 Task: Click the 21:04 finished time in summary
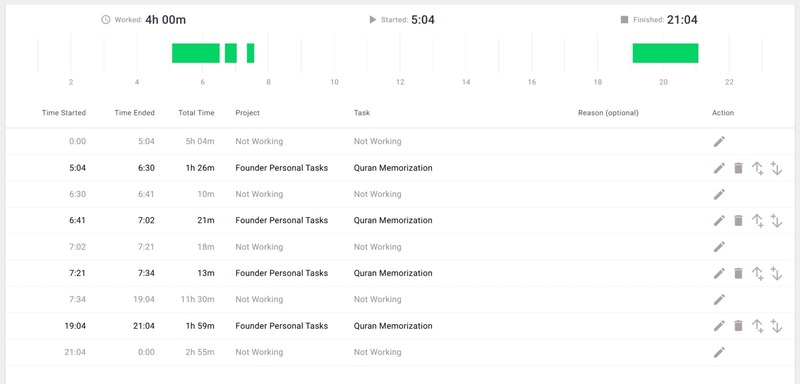tap(682, 20)
